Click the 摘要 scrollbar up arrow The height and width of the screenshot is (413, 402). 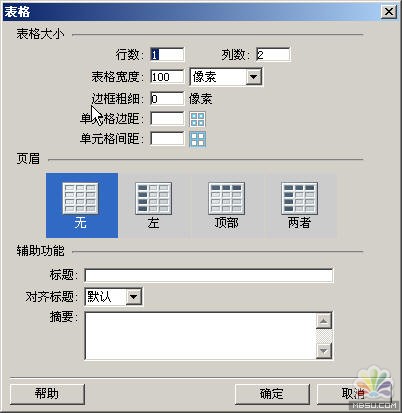tap(324, 321)
